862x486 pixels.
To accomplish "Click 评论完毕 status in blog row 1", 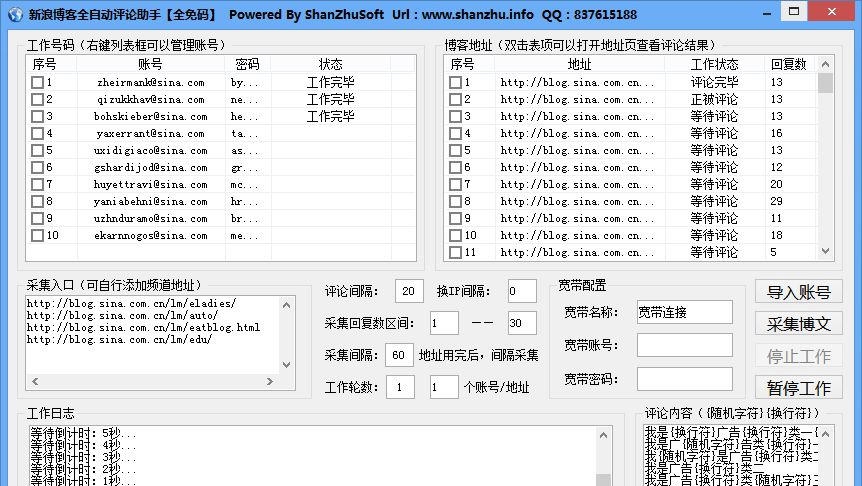I will coord(714,82).
